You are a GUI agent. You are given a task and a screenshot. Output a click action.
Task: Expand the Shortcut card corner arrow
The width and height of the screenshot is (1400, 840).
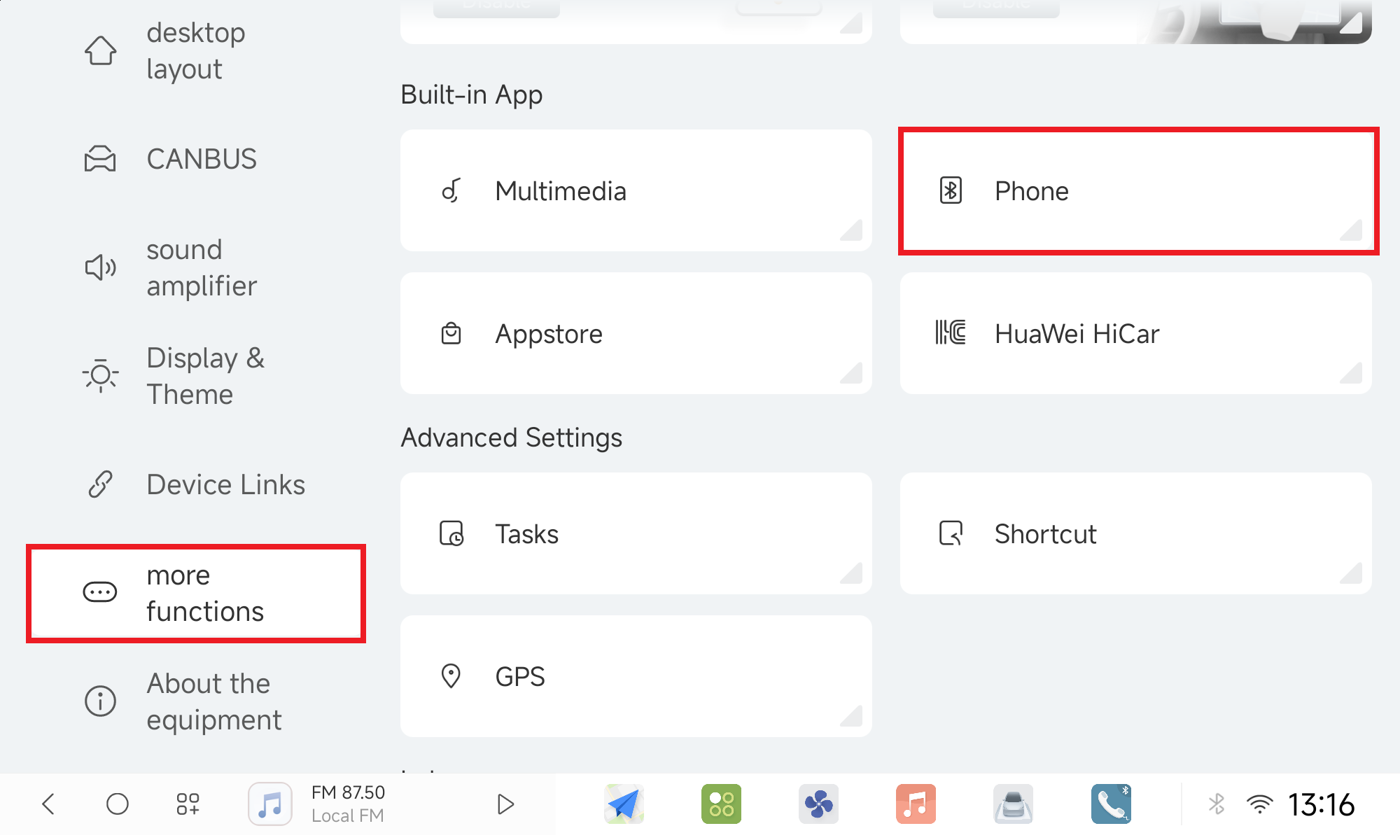(x=1352, y=573)
